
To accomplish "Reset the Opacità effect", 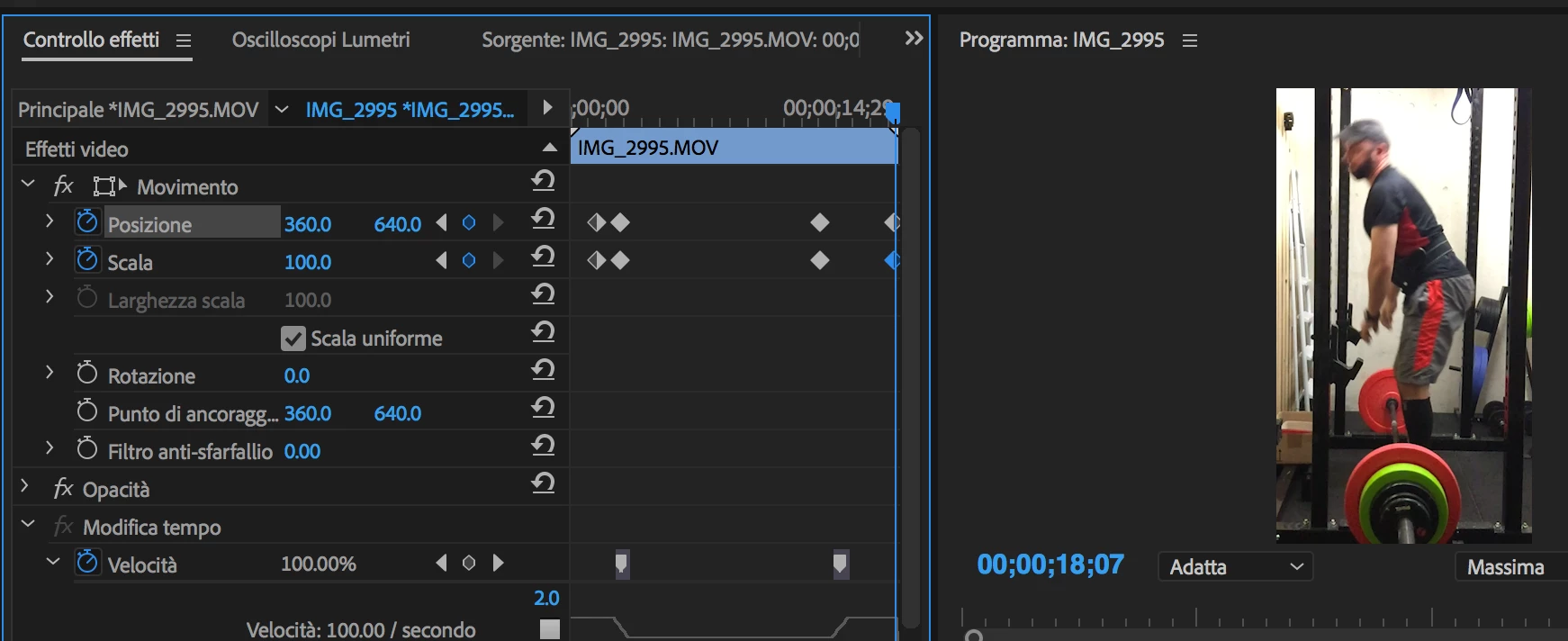I will click(543, 483).
